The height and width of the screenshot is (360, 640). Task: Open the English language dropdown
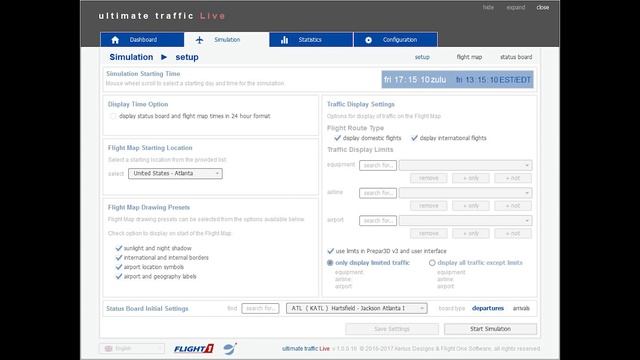pyautogui.click(x=132, y=349)
